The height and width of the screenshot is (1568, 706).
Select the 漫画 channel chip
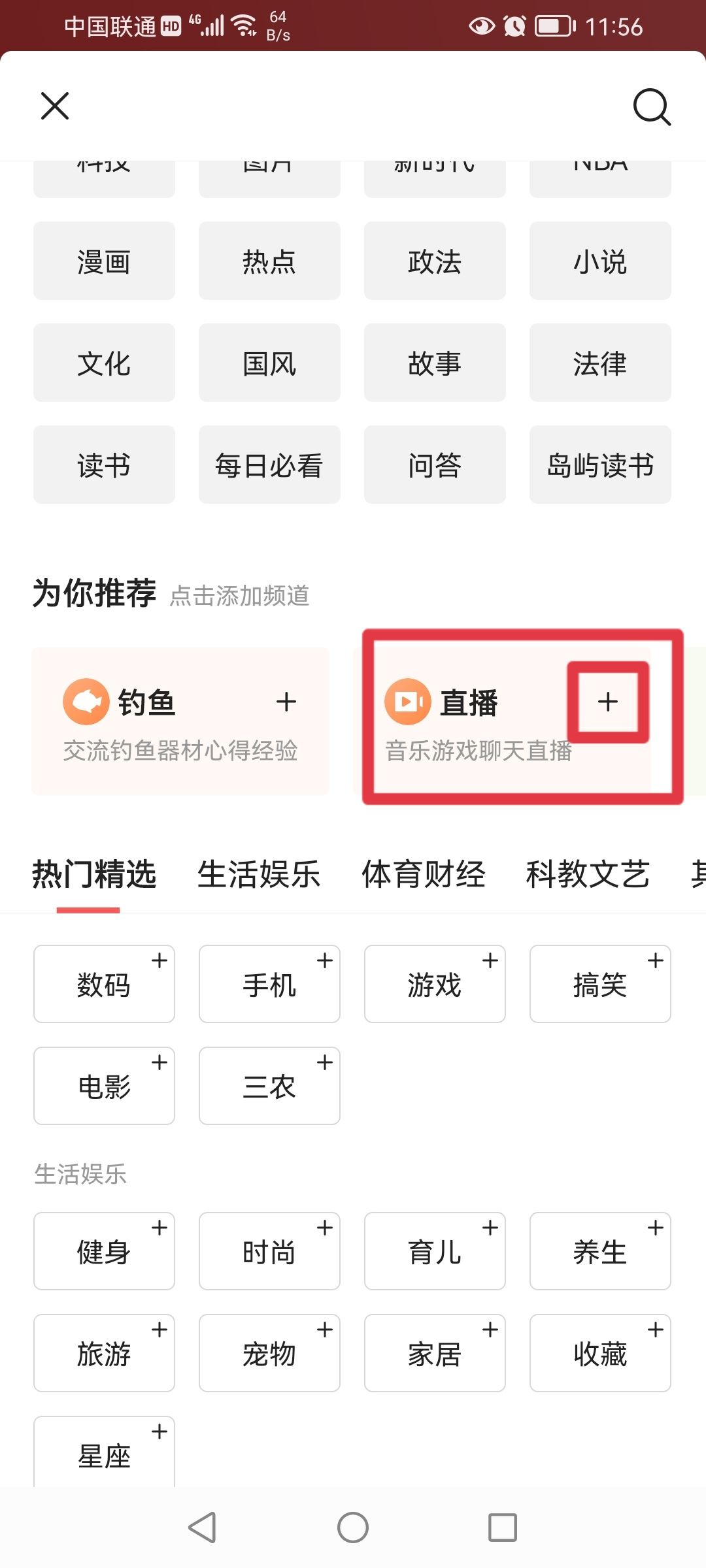coord(103,261)
